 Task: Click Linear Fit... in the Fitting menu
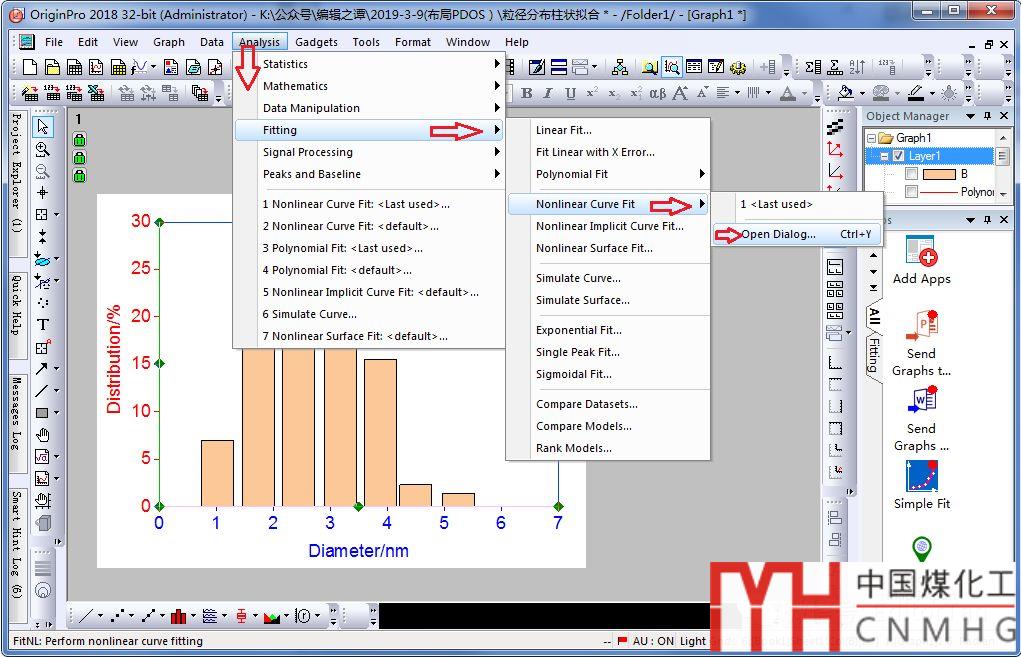[x=563, y=130]
